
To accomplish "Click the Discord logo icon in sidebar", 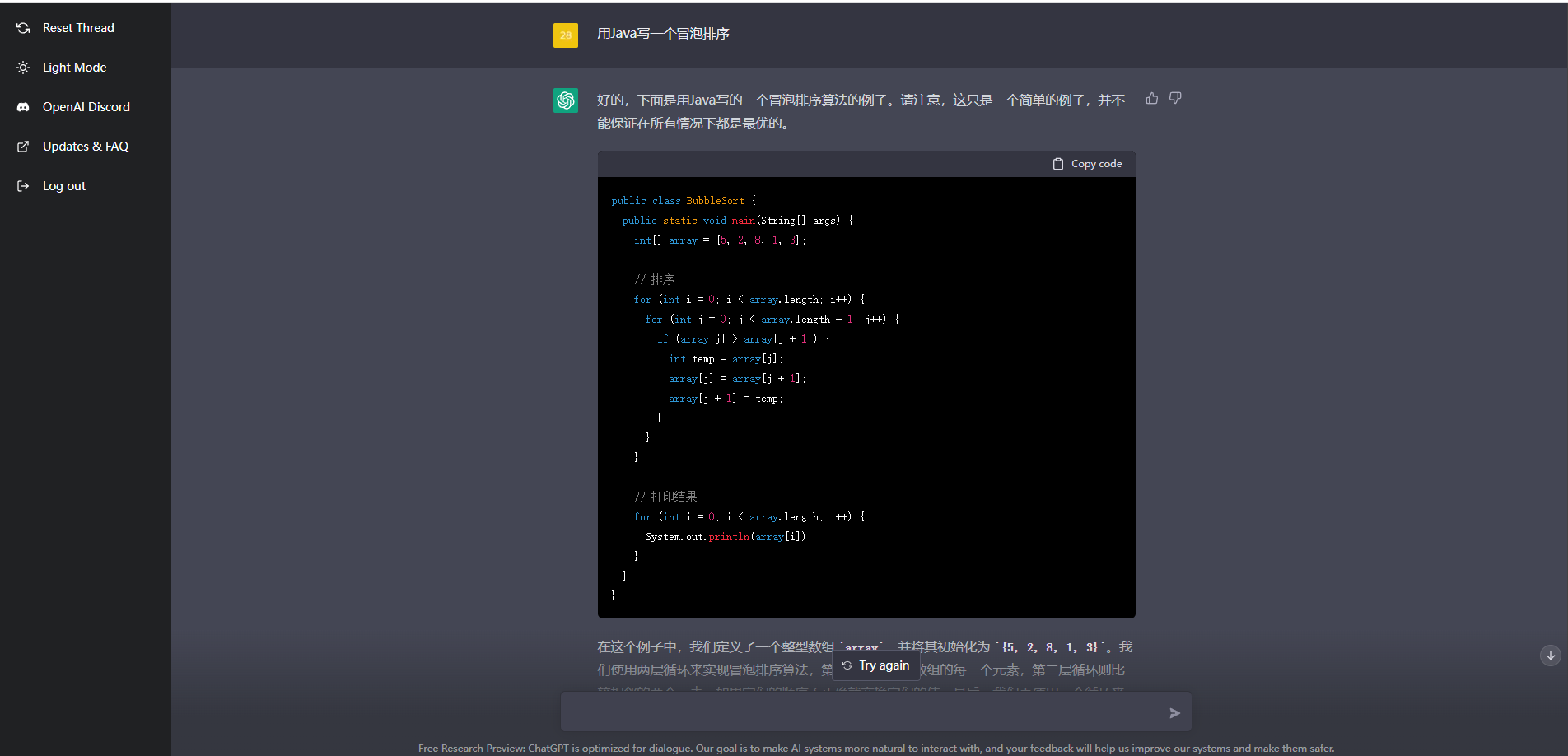I will click(x=23, y=107).
